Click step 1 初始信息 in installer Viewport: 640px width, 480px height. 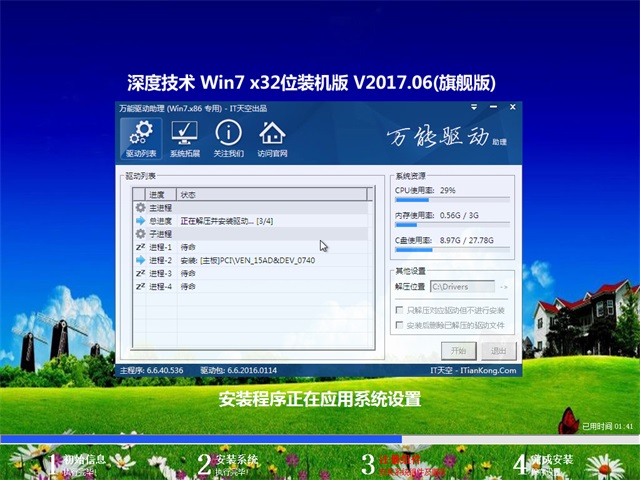[x=78, y=464]
